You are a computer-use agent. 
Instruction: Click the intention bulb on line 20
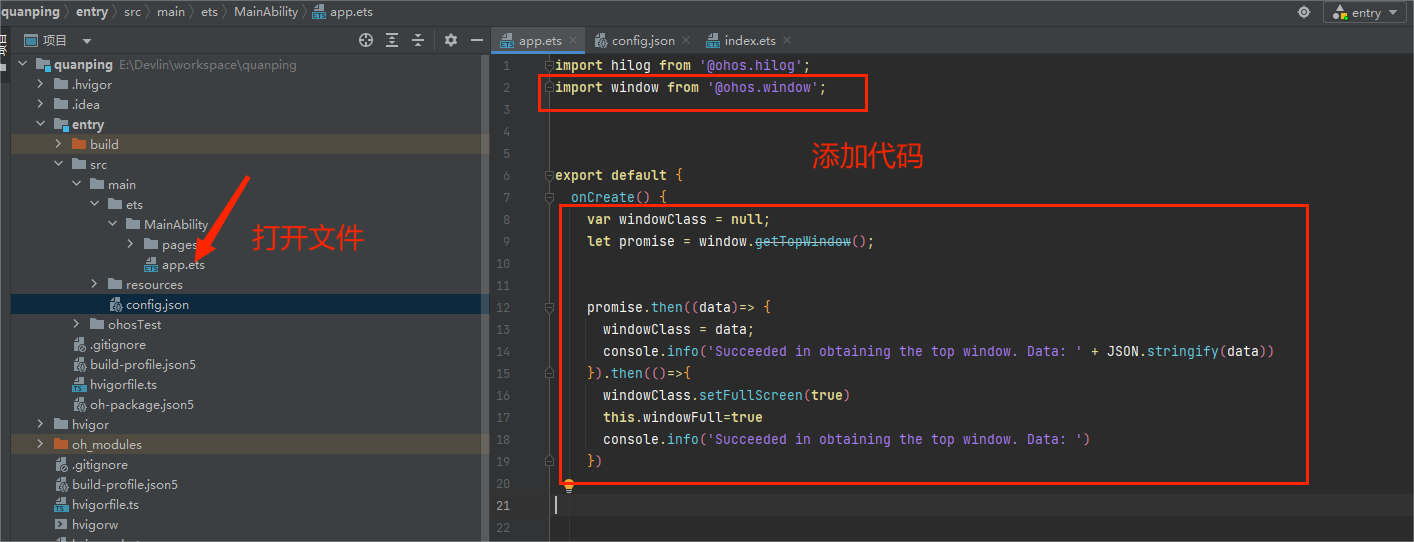coord(569,485)
